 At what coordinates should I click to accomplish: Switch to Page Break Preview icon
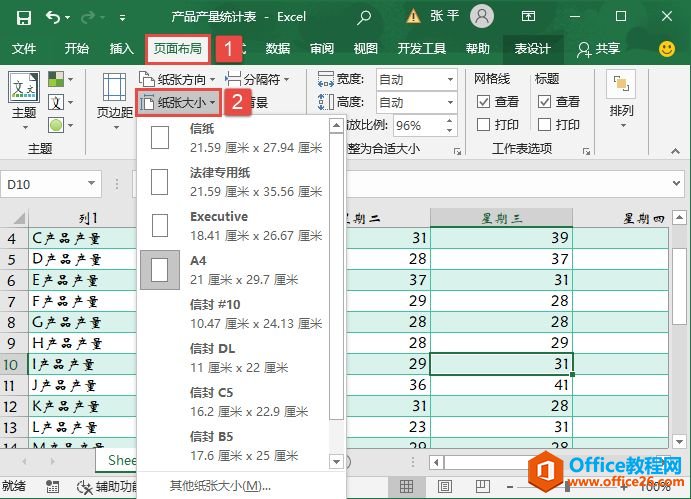coord(483,486)
